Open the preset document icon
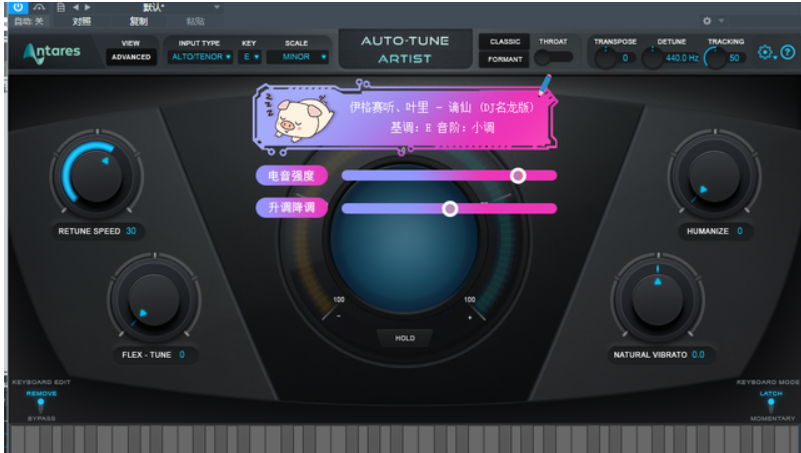801x453 pixels. 61,7
